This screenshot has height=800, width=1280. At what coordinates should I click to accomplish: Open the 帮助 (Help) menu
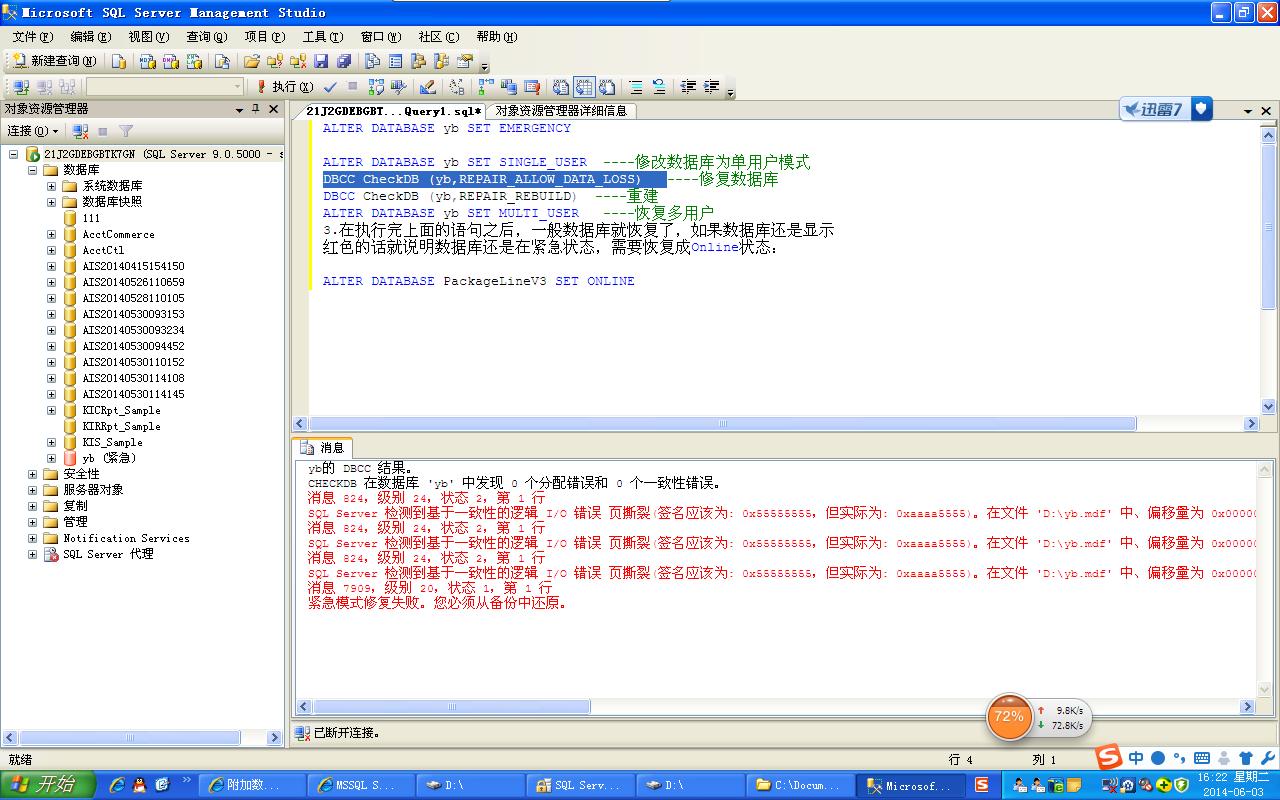coord(496,37)
